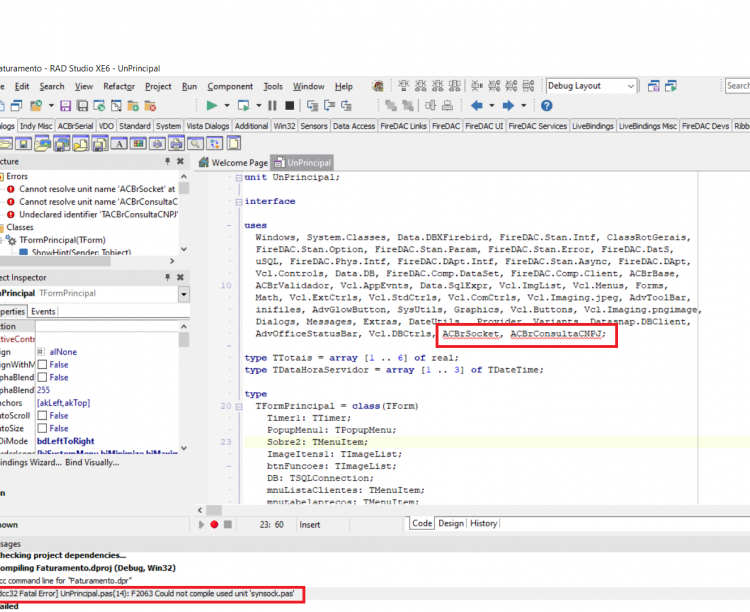750x612 pixels.
Task: Open the Component menu
Action: pos(230,86)
